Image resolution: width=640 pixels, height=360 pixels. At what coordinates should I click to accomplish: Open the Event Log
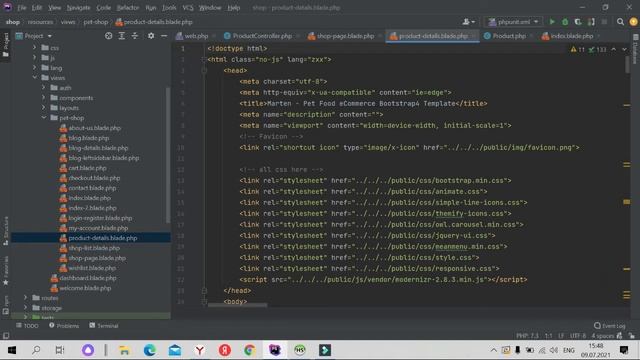point(609,326)
